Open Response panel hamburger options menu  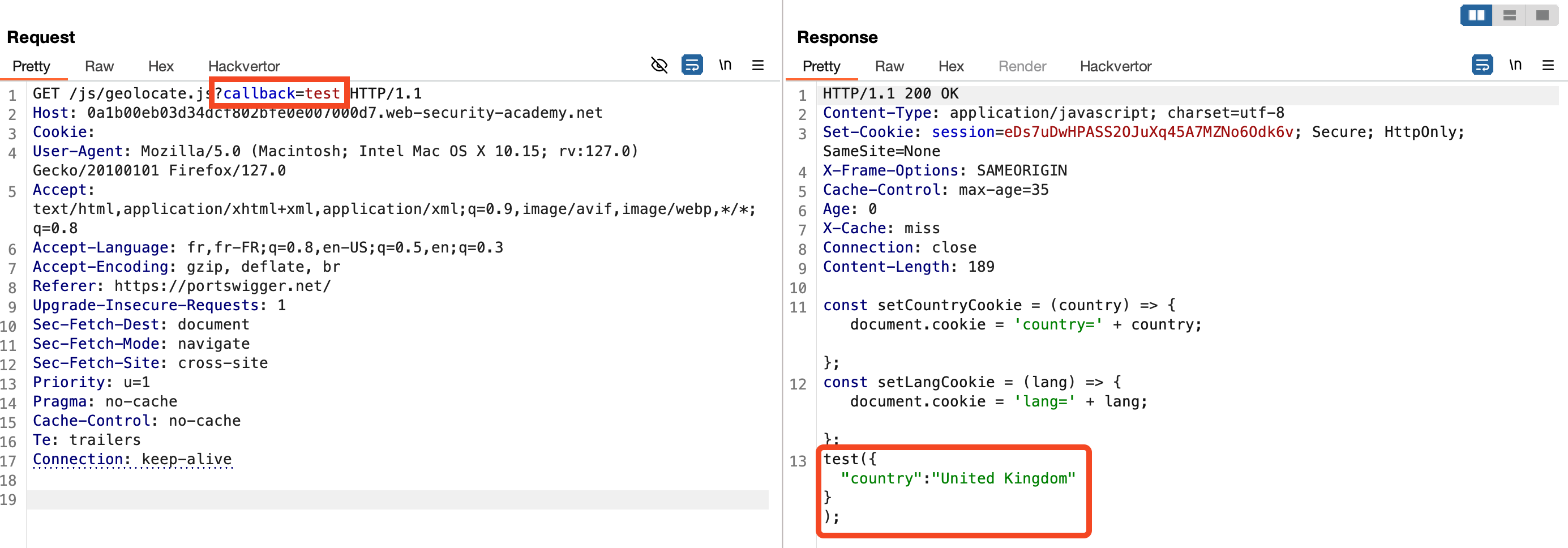[1548, 65]
